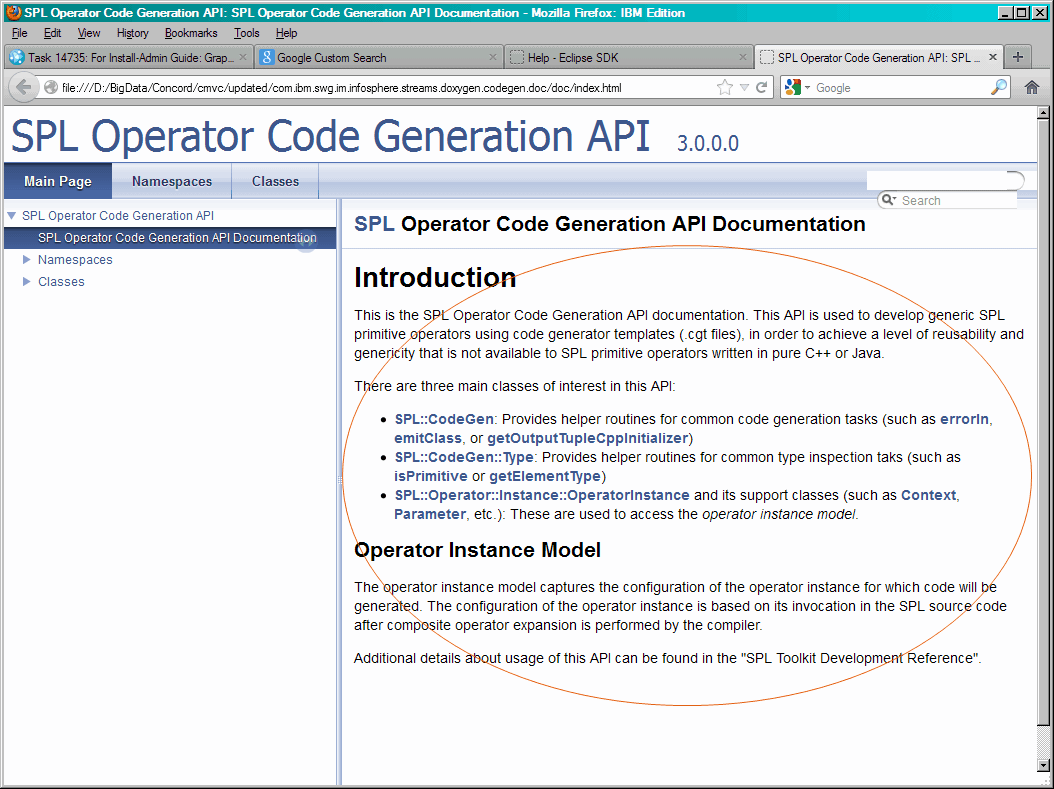
Task: Open the SPL::CodeGen::Type link
Action: [464, 457]
